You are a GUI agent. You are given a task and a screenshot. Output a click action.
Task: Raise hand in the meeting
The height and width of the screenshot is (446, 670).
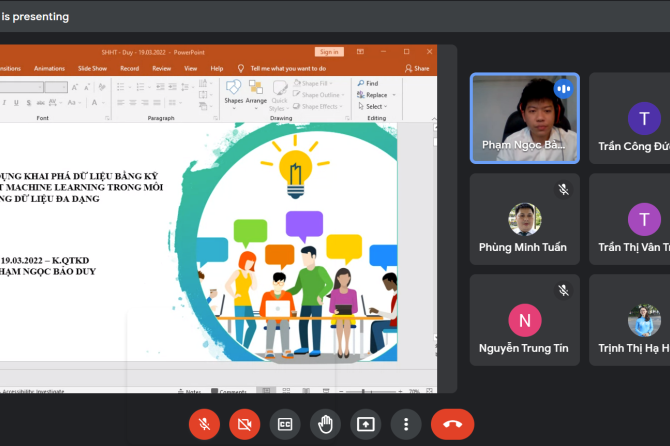tap(324, 424)
